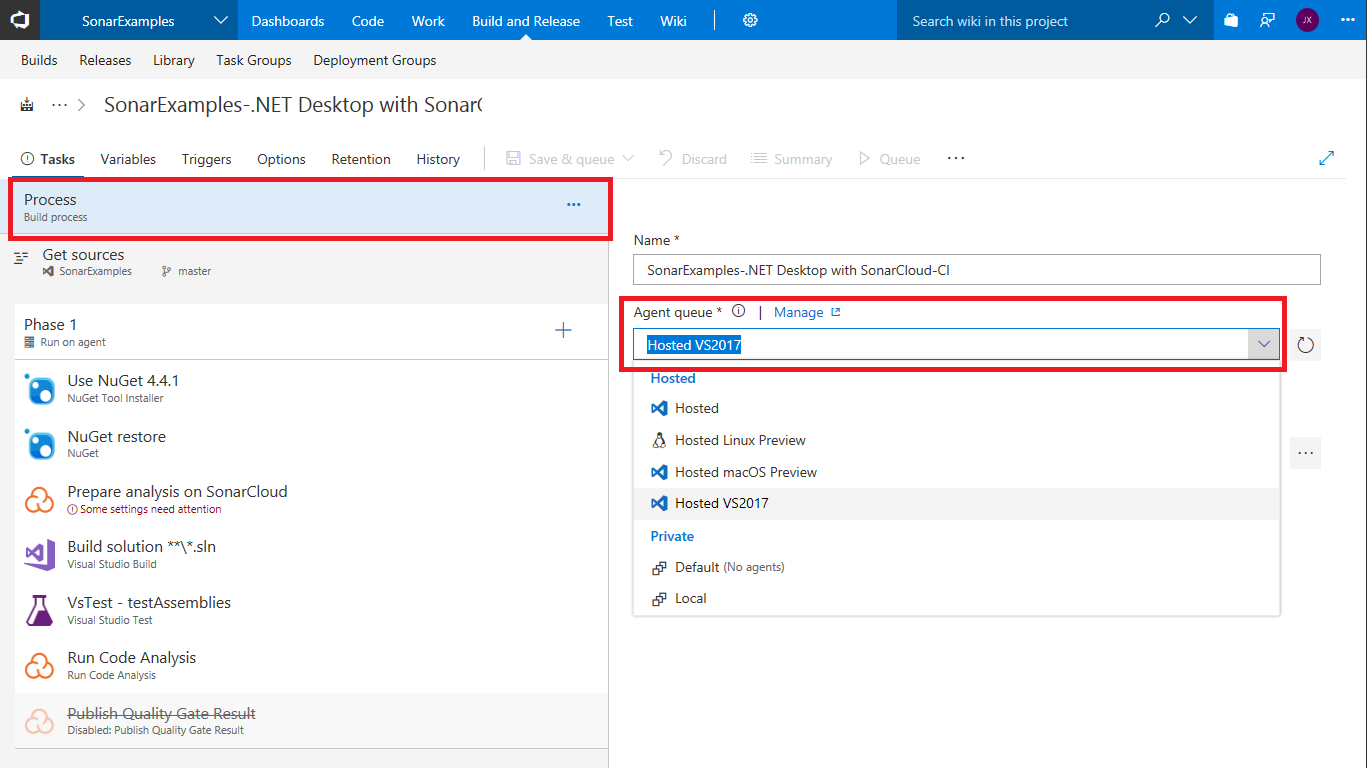The width and height of the screenshot is (1367, 768).
Task: Choose Default private queue
Action: [x=957, y=567]
